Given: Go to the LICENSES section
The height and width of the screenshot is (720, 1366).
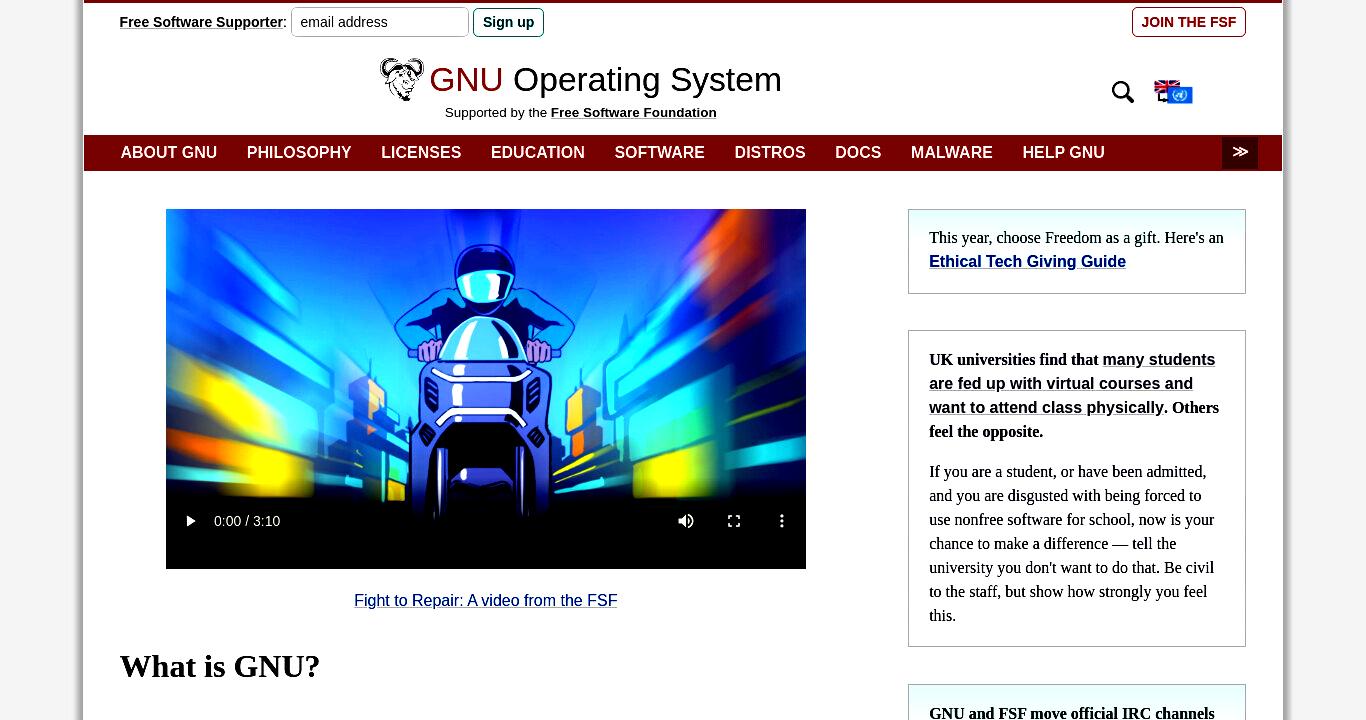Looking at the screenshot, I should click(x=421, y=152).
